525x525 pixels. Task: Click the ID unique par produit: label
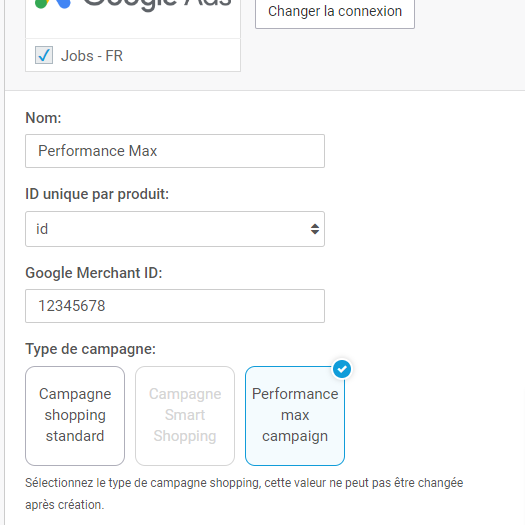click(97, 194)
